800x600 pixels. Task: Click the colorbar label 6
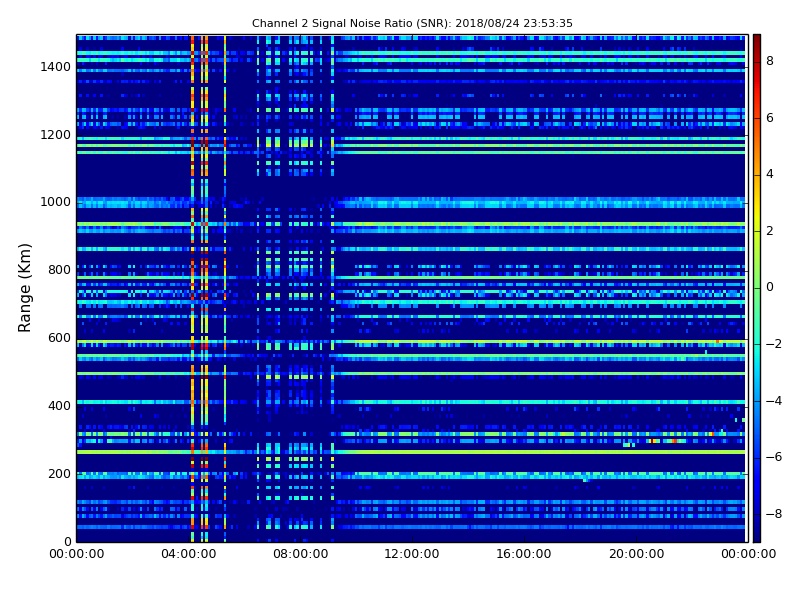pyautogui.click(x=770, y=118)
